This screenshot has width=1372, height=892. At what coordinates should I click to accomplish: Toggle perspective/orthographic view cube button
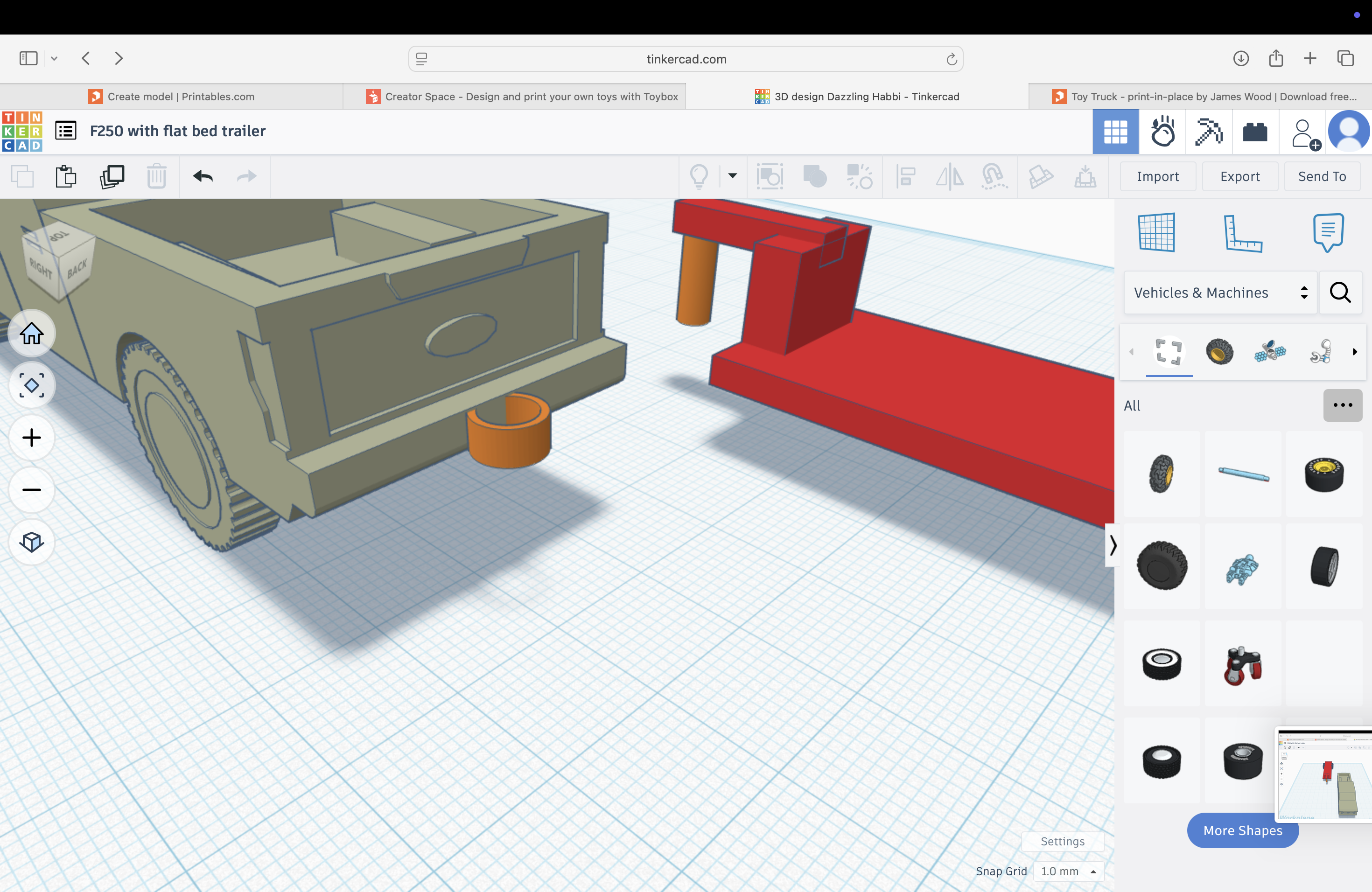coord(32,542)
